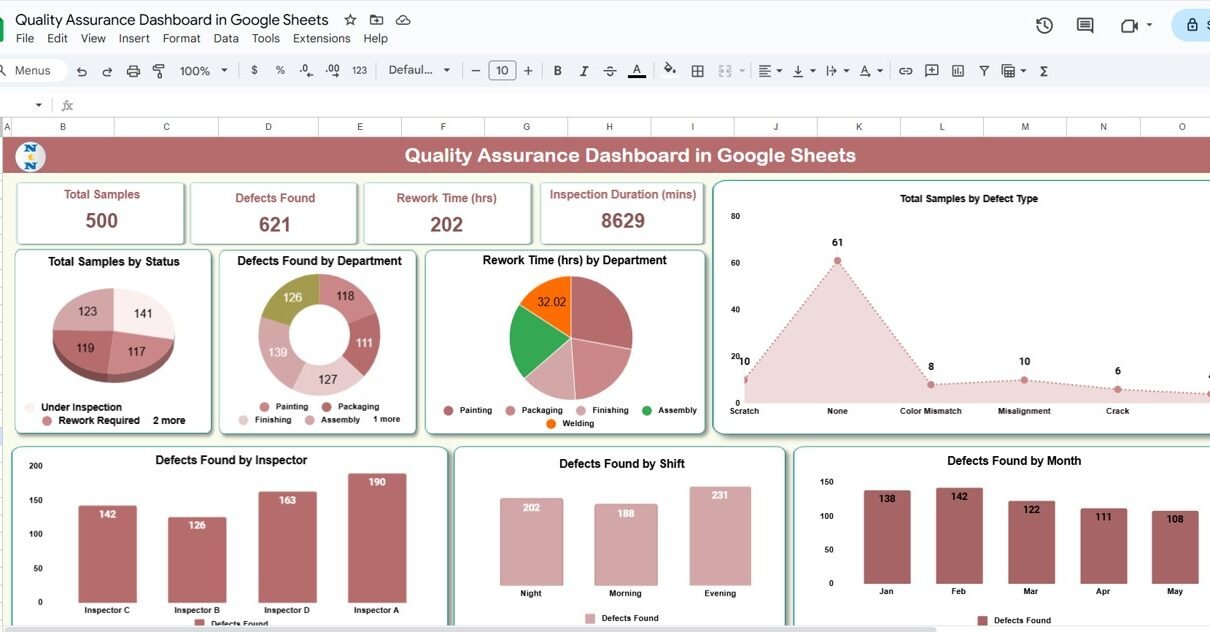Screen dimensions: 1210x632
Task: Insert a chart using toolbar icon
Action: pos(958,71)
